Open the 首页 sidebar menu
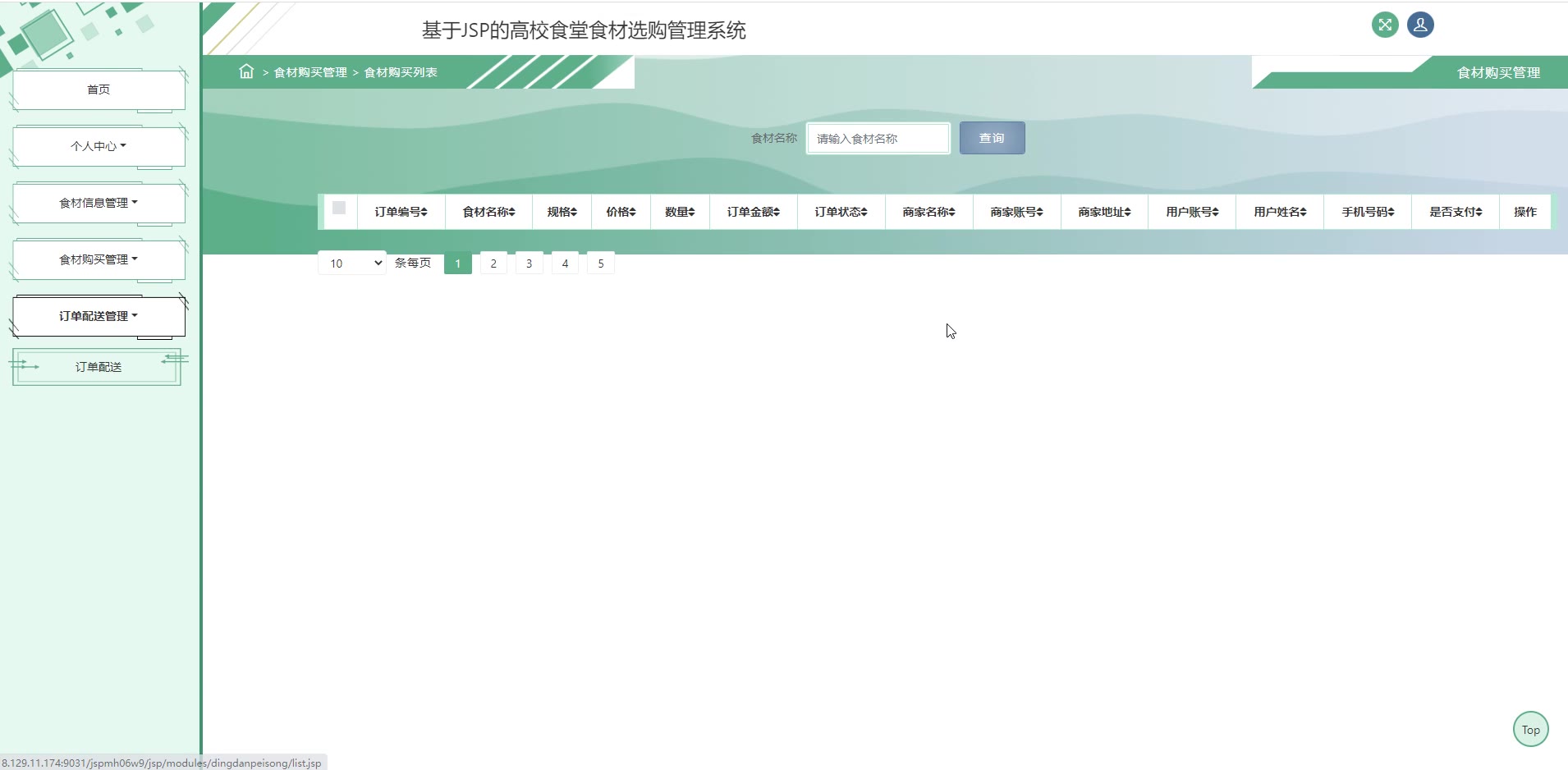Screen dimensions: 1568x770 (99, 89)
